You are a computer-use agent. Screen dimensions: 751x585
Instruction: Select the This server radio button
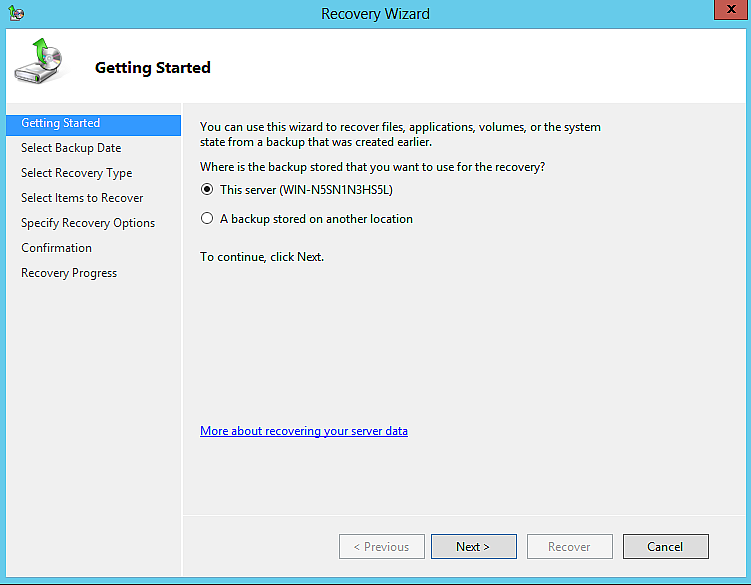point(207,190)
